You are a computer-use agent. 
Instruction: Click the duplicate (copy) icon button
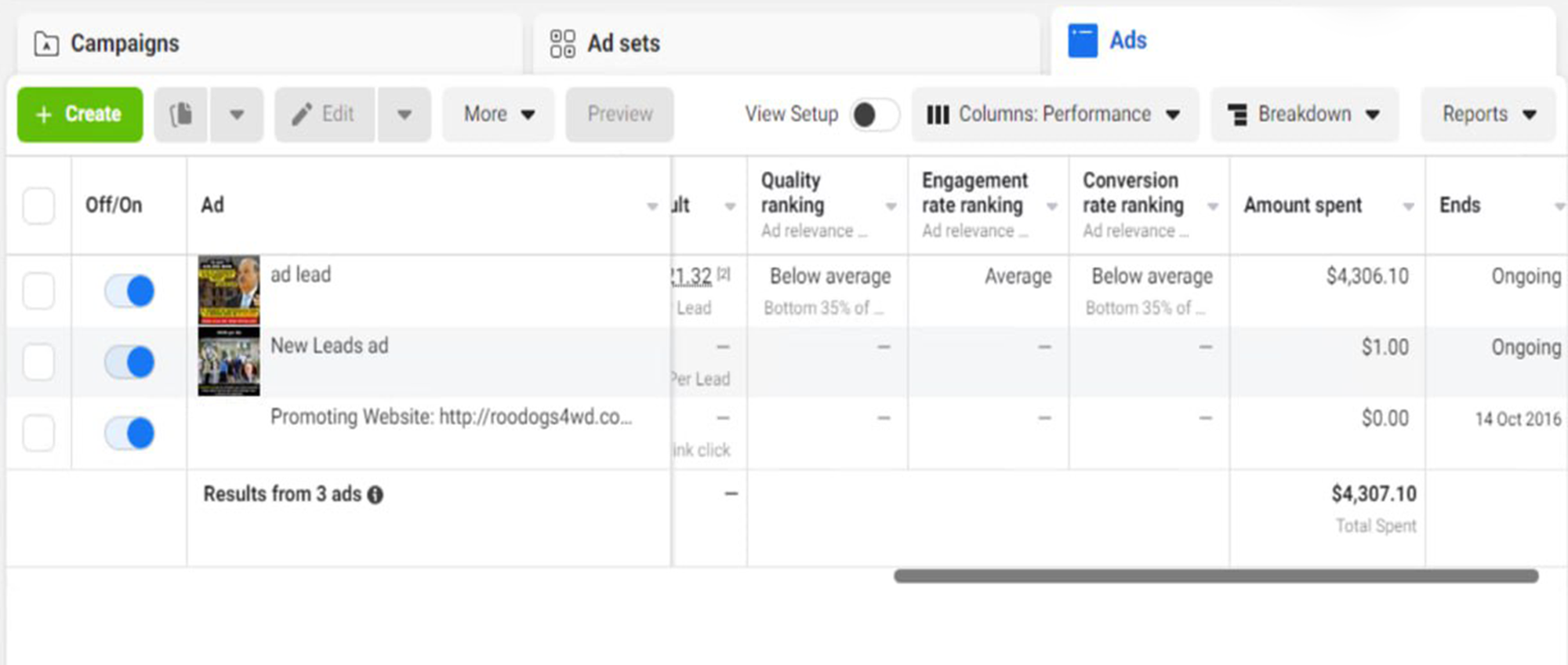(x=181, y=114)
